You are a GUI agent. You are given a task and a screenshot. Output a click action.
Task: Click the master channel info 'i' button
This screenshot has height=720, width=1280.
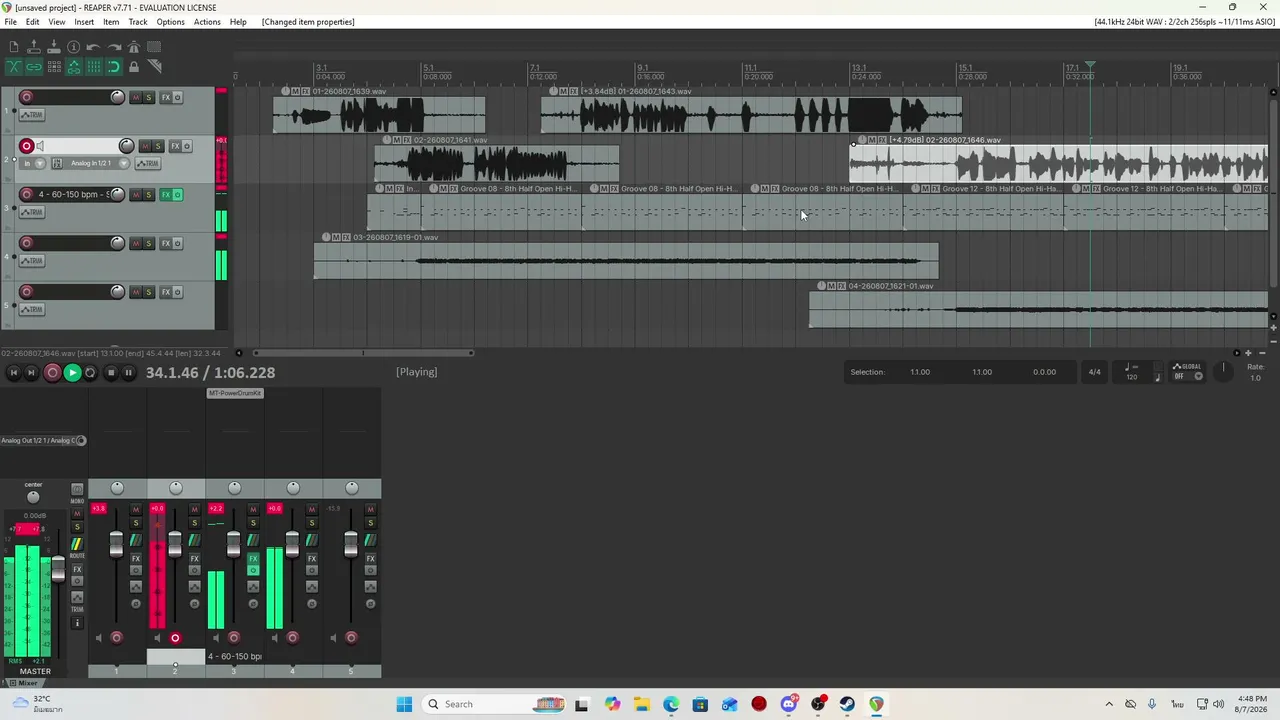[77, 623]
